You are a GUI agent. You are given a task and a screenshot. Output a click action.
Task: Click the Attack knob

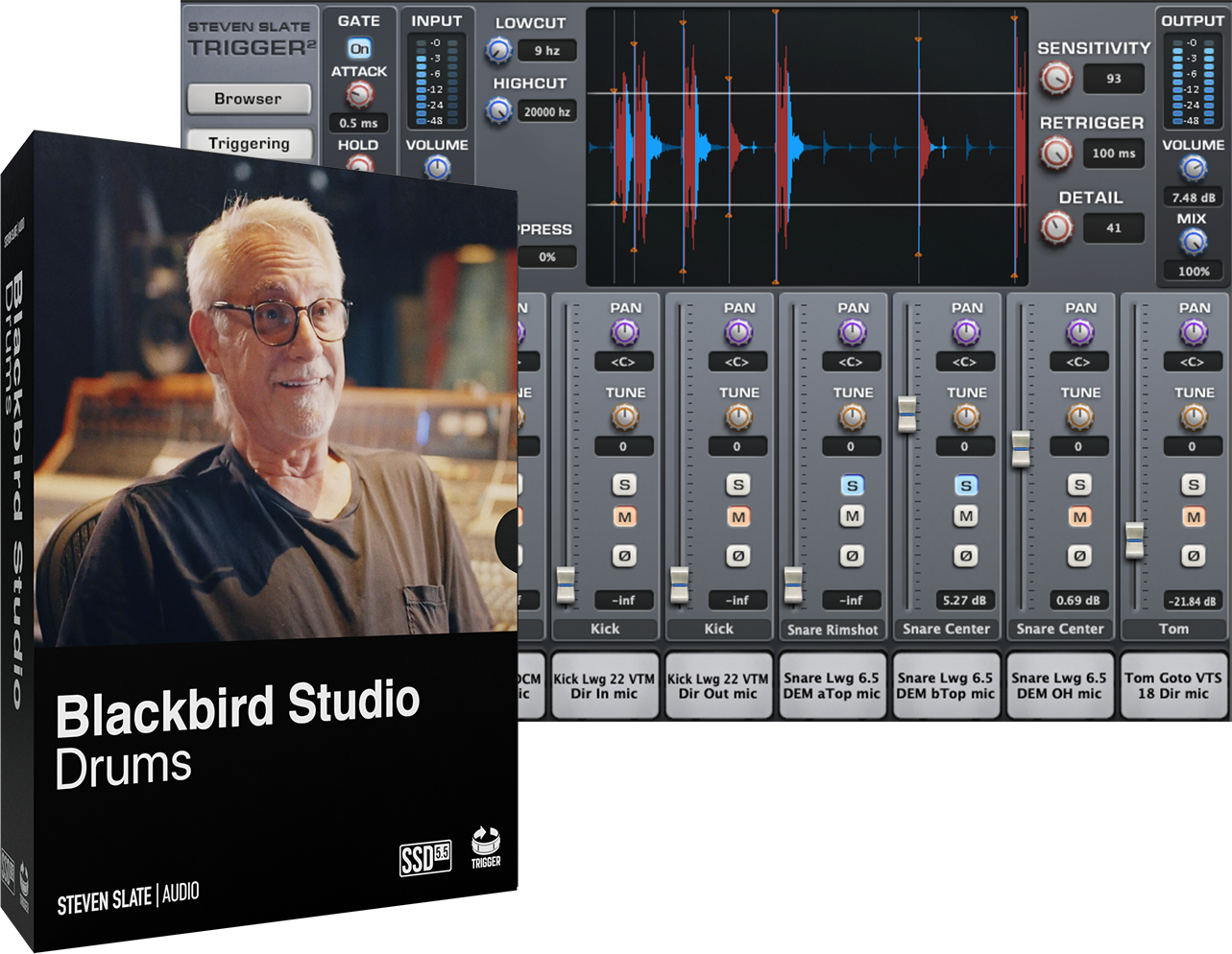click(357, 94)
